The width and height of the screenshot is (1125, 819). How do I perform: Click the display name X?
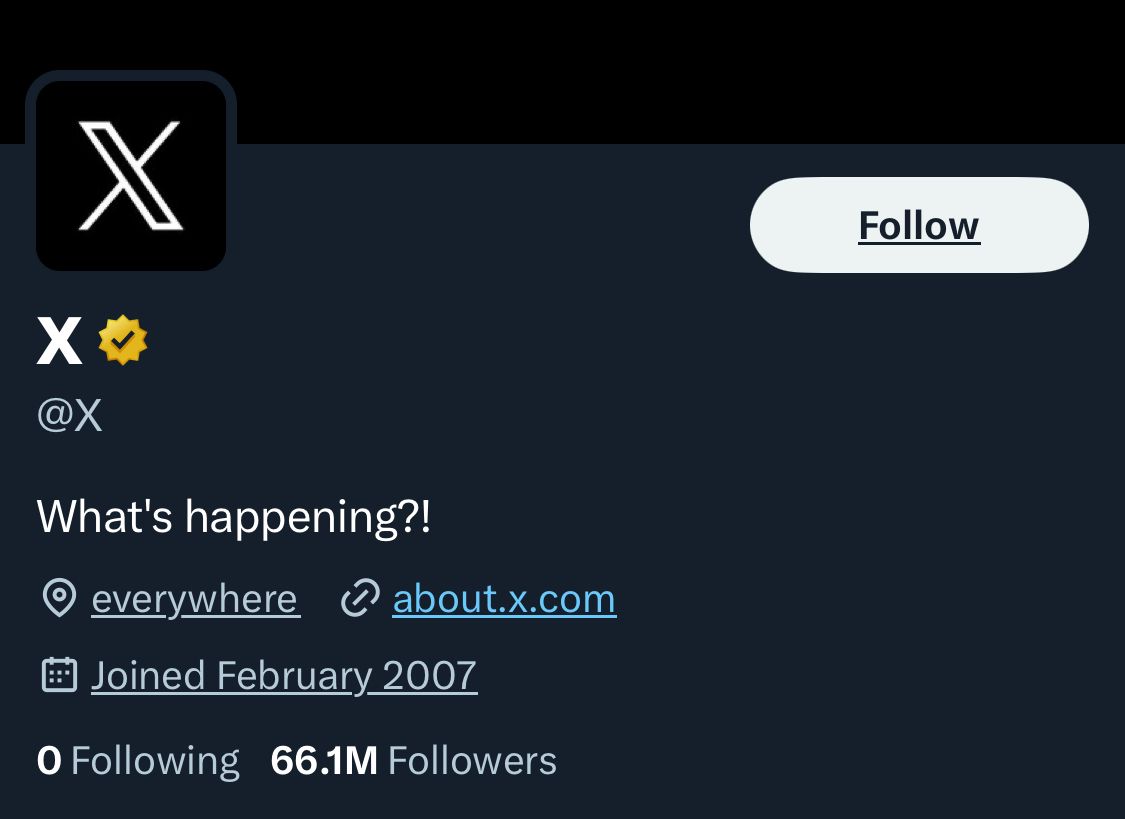click(x=58, y=340)
